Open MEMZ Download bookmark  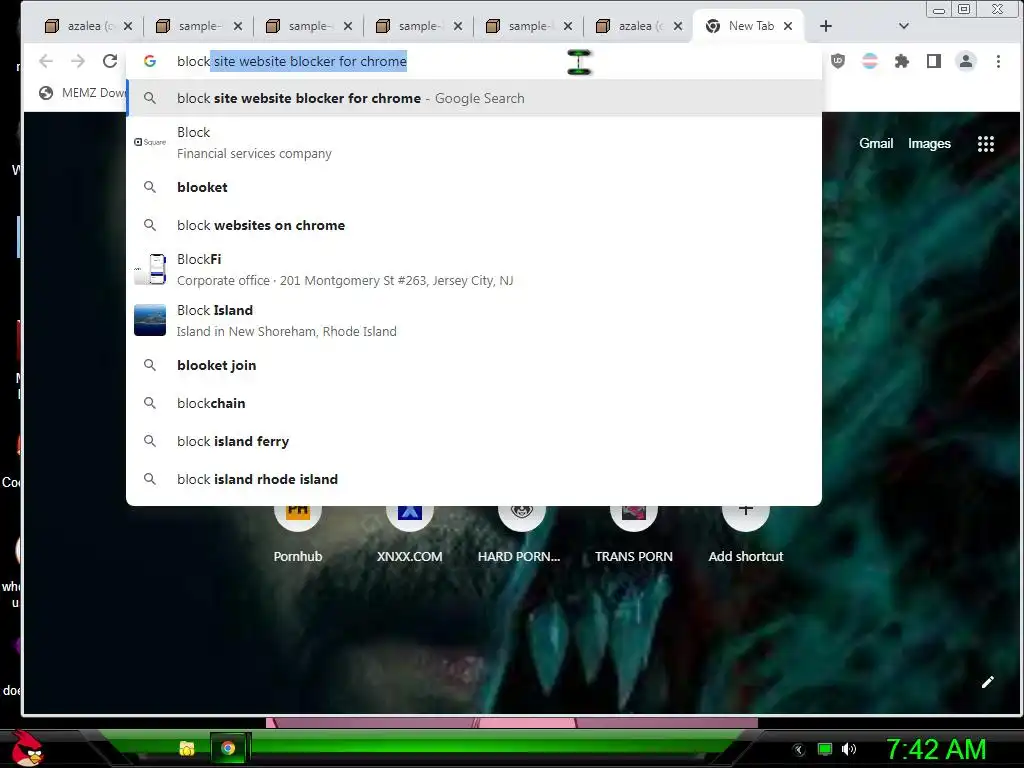[82, 93]
